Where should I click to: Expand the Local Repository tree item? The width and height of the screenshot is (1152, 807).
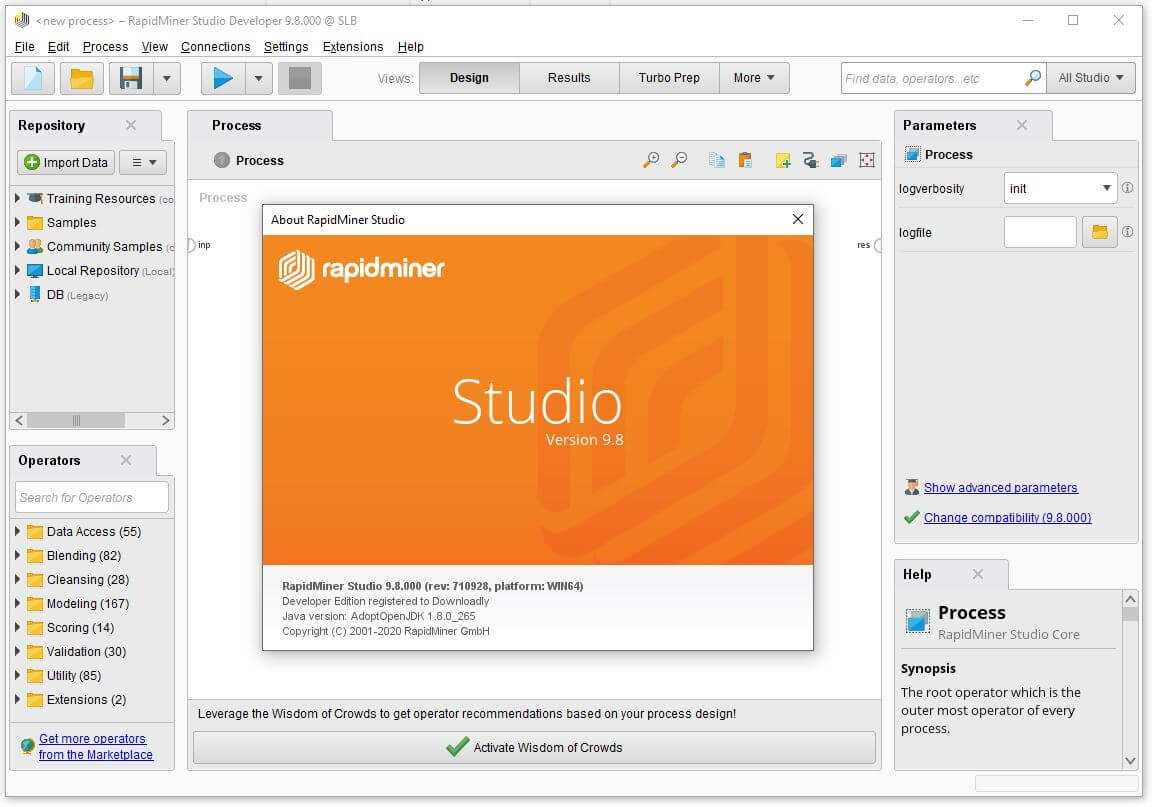(x=16, y=270)
